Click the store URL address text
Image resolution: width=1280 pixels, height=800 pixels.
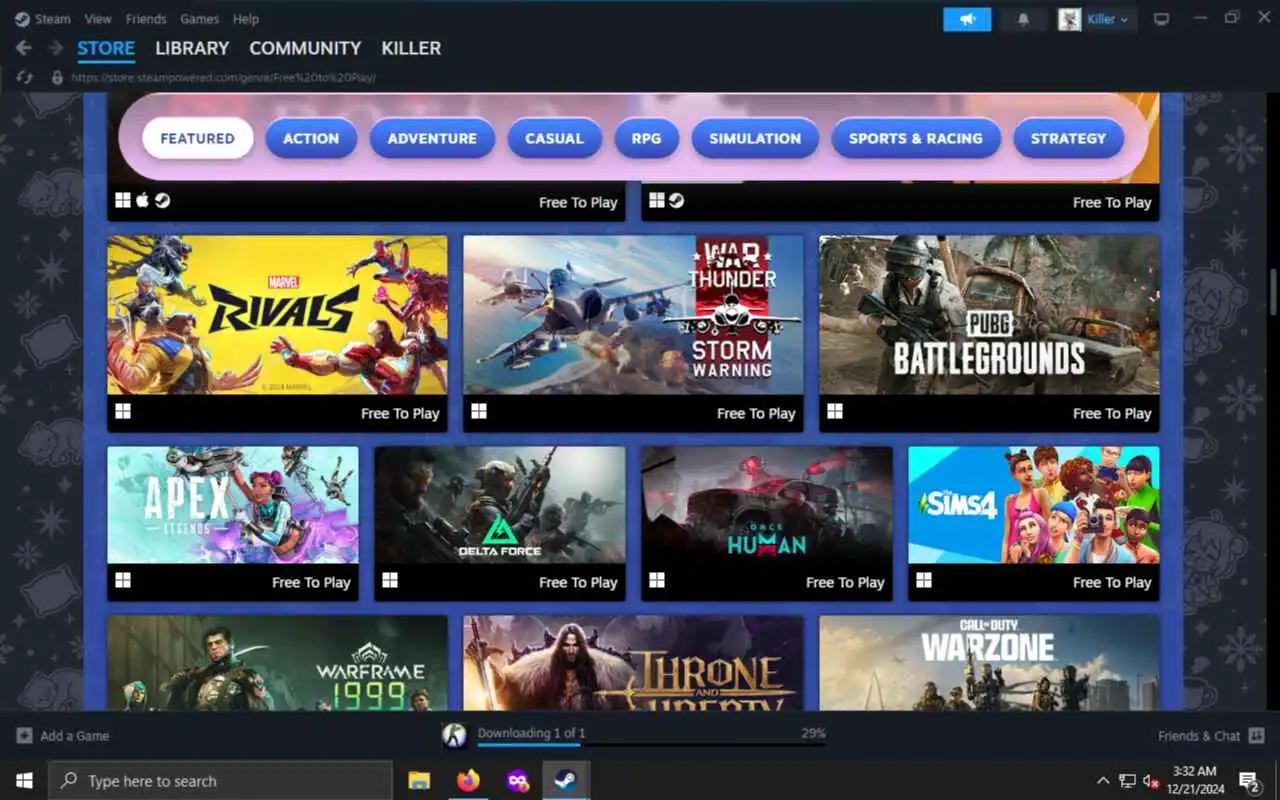click(x=223, y=77)
